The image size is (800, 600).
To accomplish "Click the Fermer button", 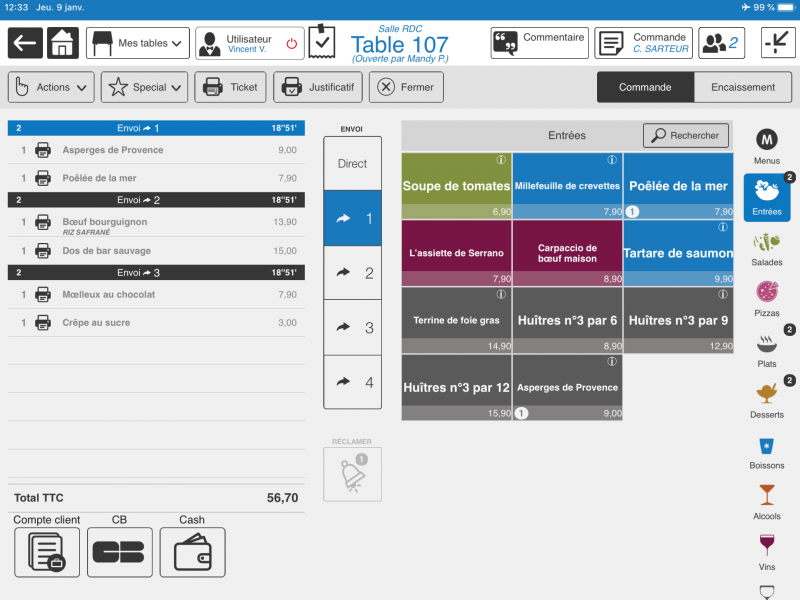I will point(406,87).
